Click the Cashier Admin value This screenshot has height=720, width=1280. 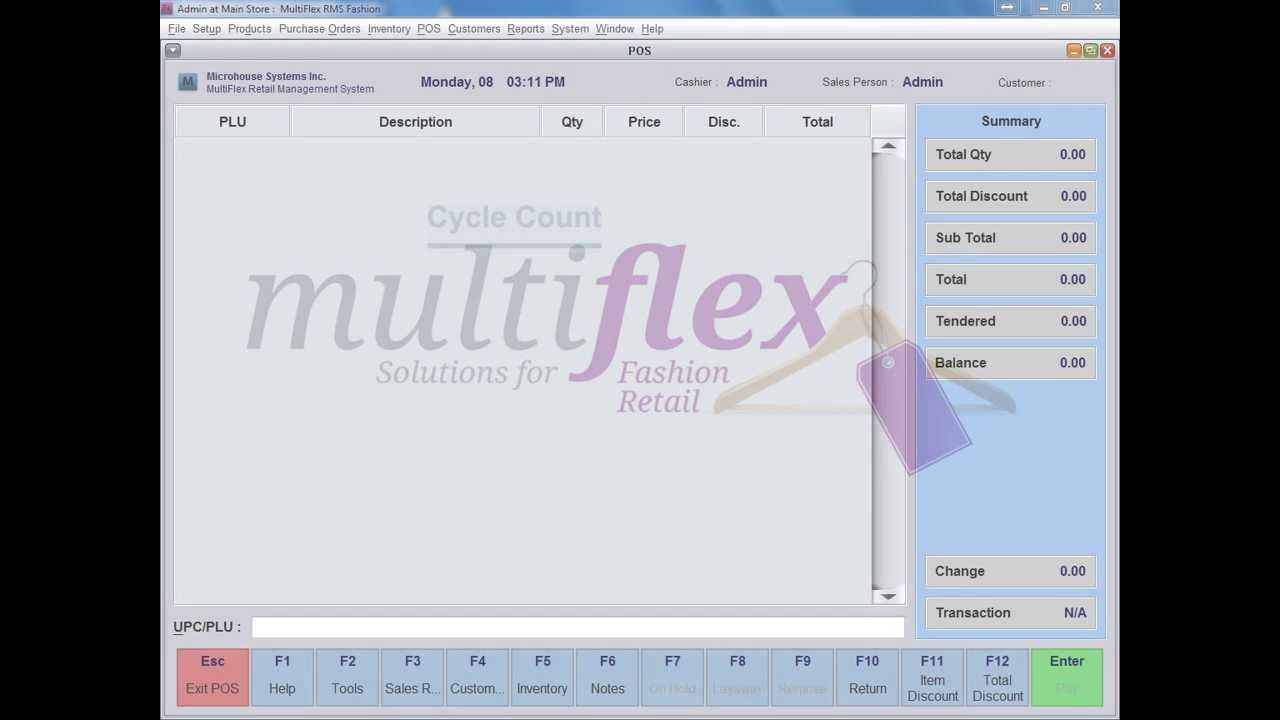(x=747, y=82)
